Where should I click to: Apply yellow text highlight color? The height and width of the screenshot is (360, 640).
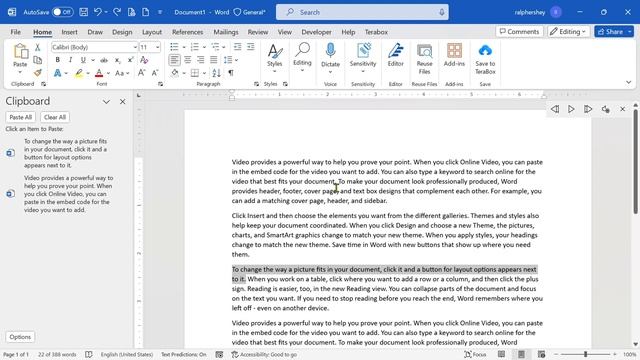coord(79,73)
